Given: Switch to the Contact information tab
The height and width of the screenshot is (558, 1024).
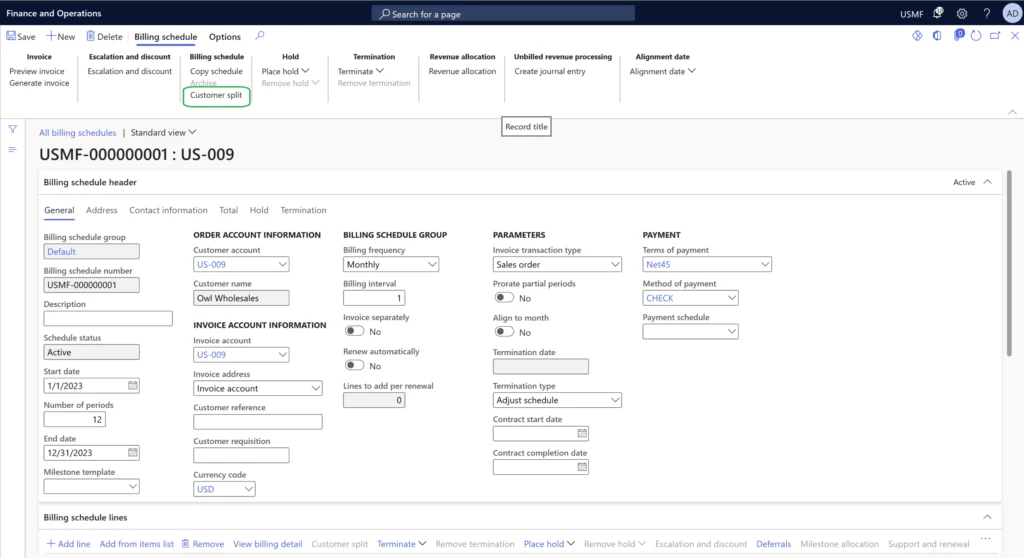Looking at the screenshot, I should pyautogui.click(x=168, y=210).
